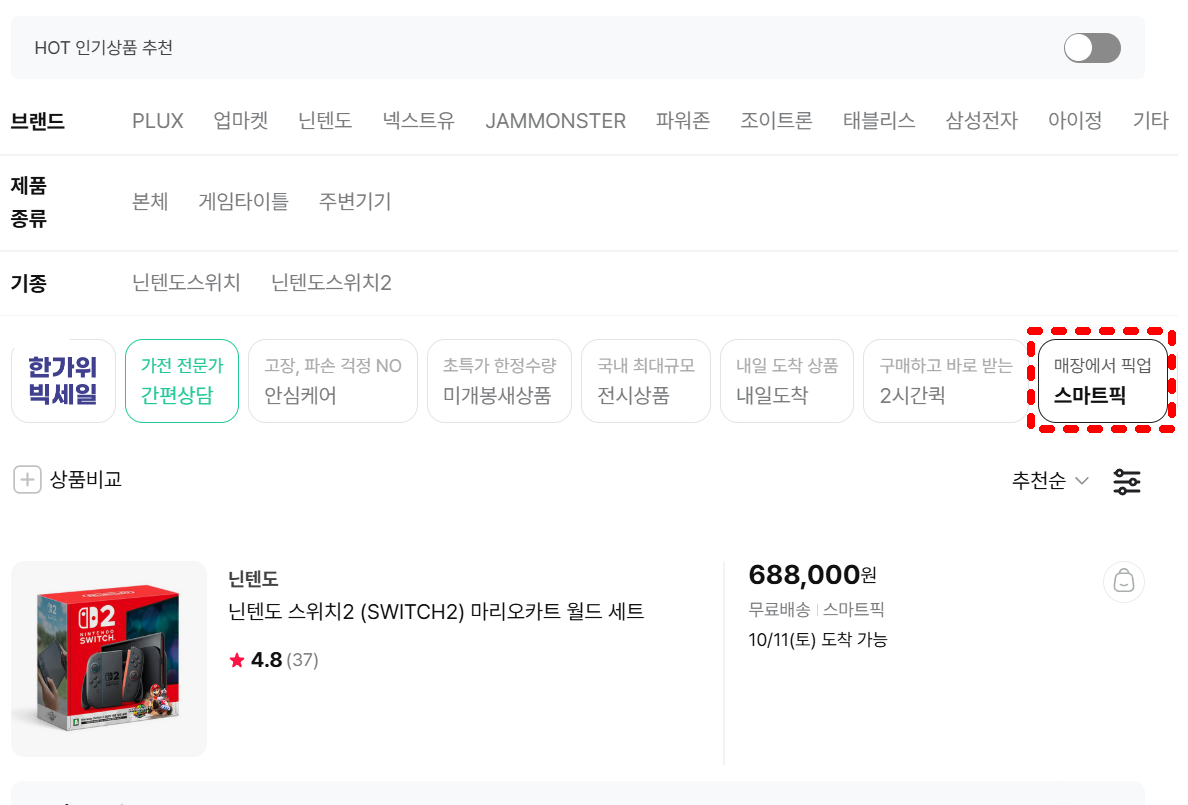
Task: Open the filter settings sliders icon
Action: (x=1127, y=482)
